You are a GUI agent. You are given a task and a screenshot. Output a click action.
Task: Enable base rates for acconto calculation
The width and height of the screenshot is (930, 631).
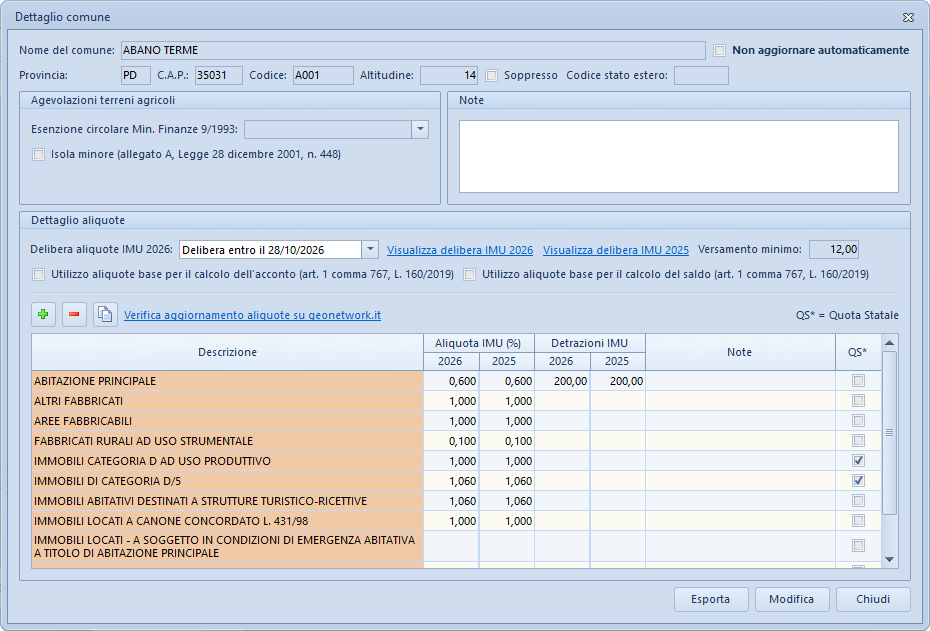(39, 274)
